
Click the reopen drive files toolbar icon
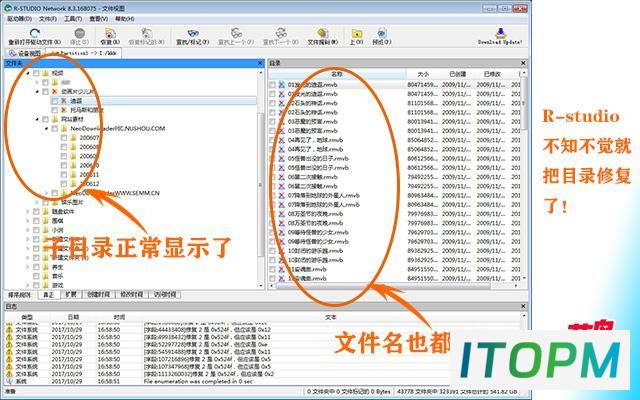(x=35, y=33)
